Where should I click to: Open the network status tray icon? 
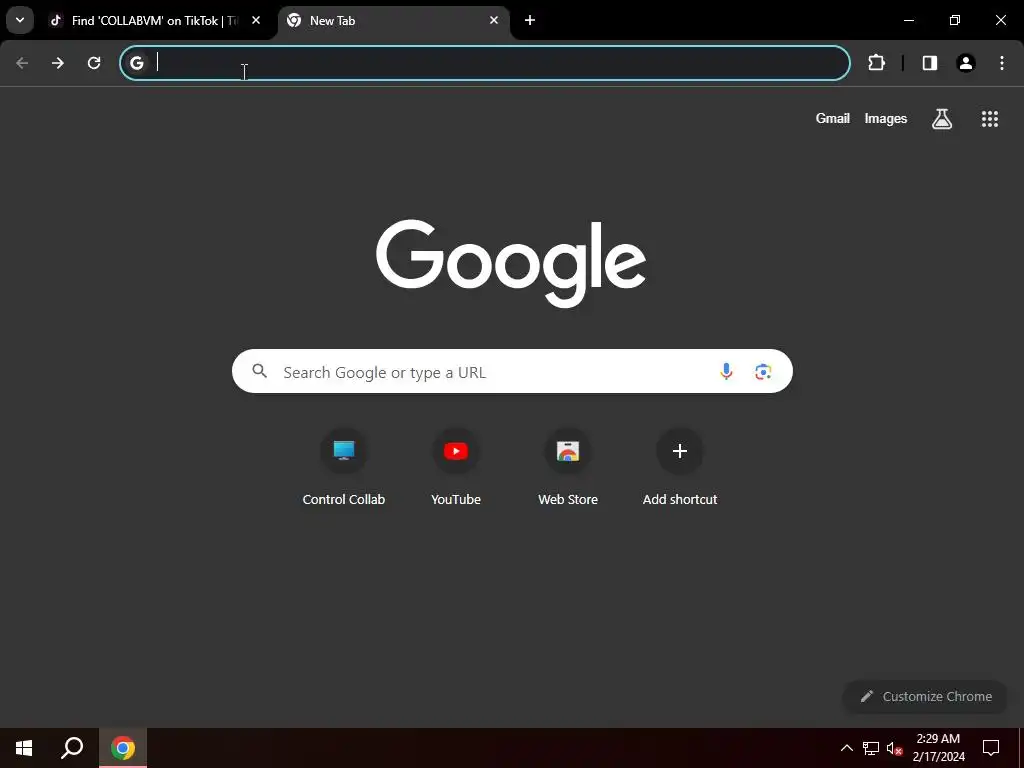[x=871, y=748]
